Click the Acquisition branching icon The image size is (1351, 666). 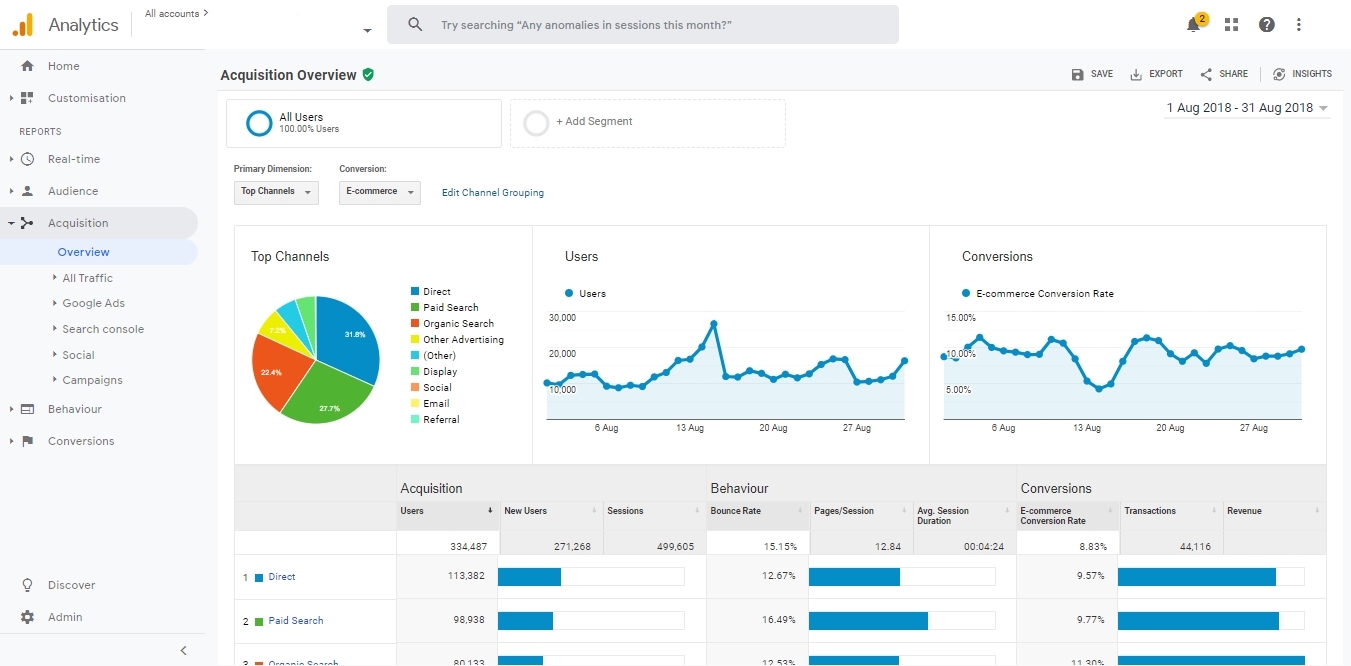pos(27,223)
